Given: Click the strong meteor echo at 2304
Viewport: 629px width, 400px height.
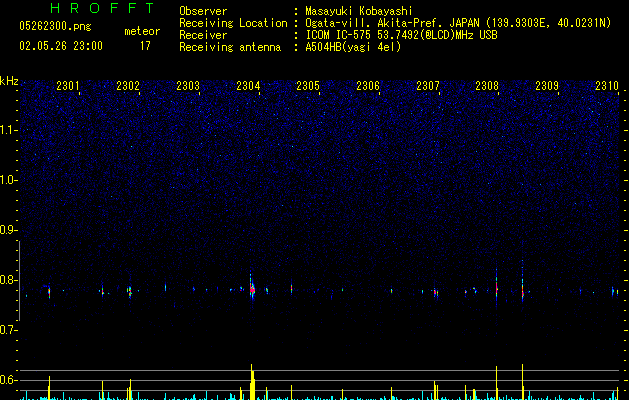Looking at the screenshot, I should tap(252, 288).
